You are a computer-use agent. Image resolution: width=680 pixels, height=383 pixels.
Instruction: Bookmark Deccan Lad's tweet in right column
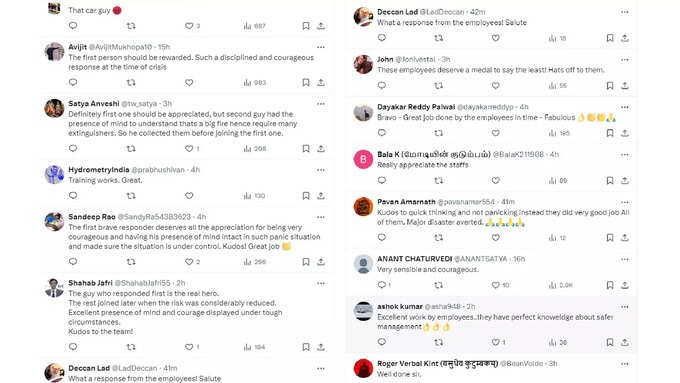pyautogui.click(x=610, y=38)
